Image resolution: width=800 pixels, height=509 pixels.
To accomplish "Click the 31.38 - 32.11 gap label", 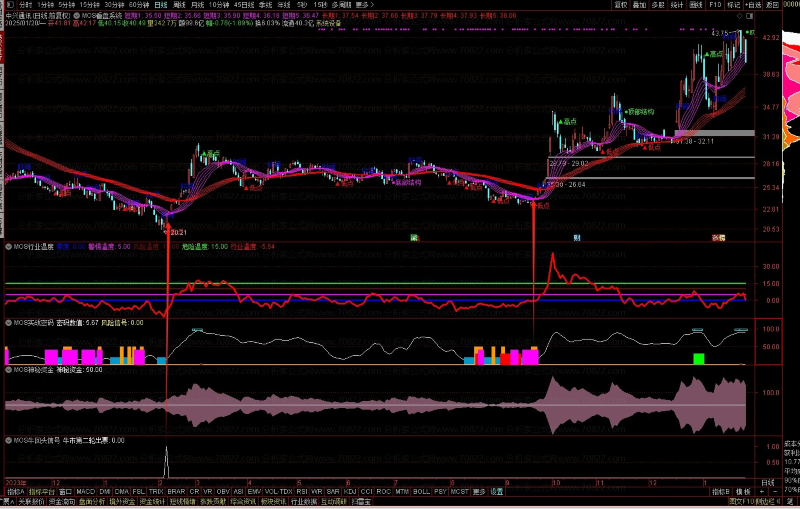I will point(694,141).
